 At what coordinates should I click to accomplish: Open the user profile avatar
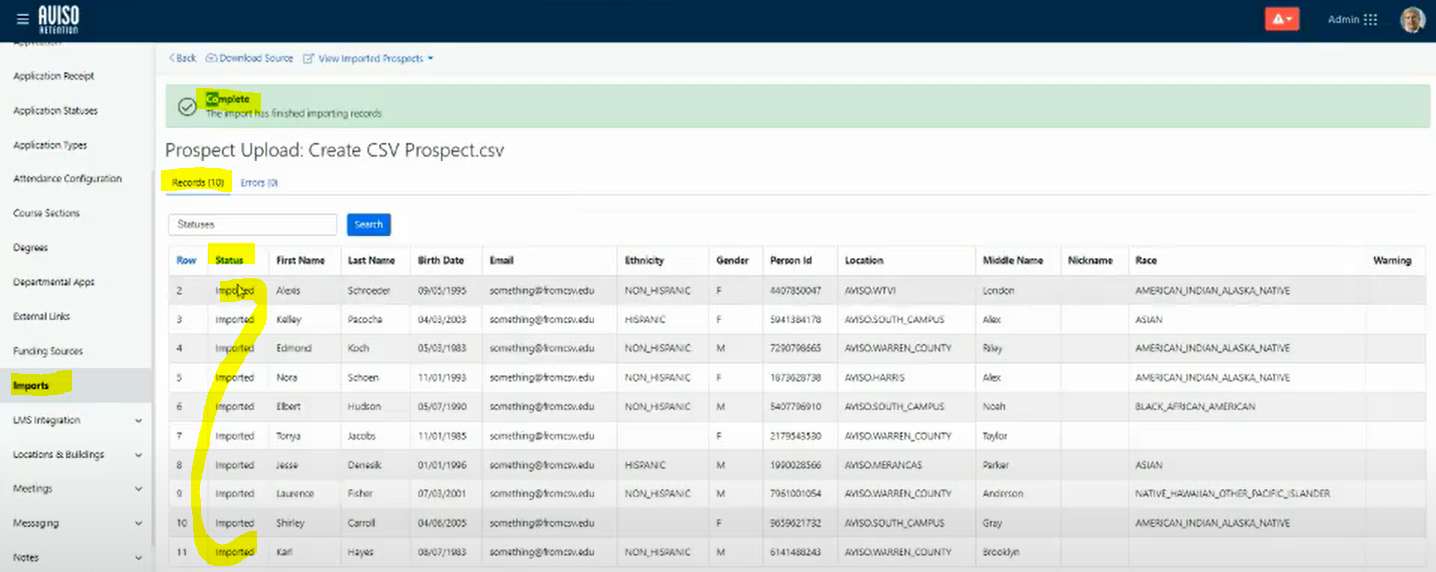click(1412, 20)
